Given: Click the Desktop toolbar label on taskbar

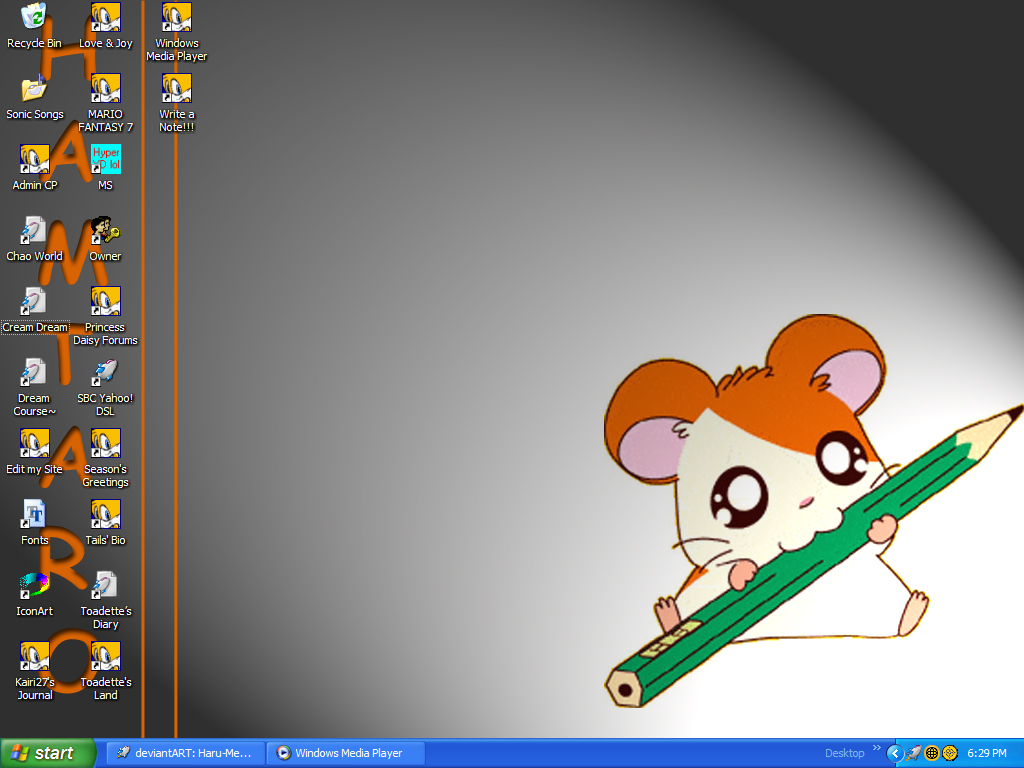Looking at the screenshot, I should click(x=844, y=753).
